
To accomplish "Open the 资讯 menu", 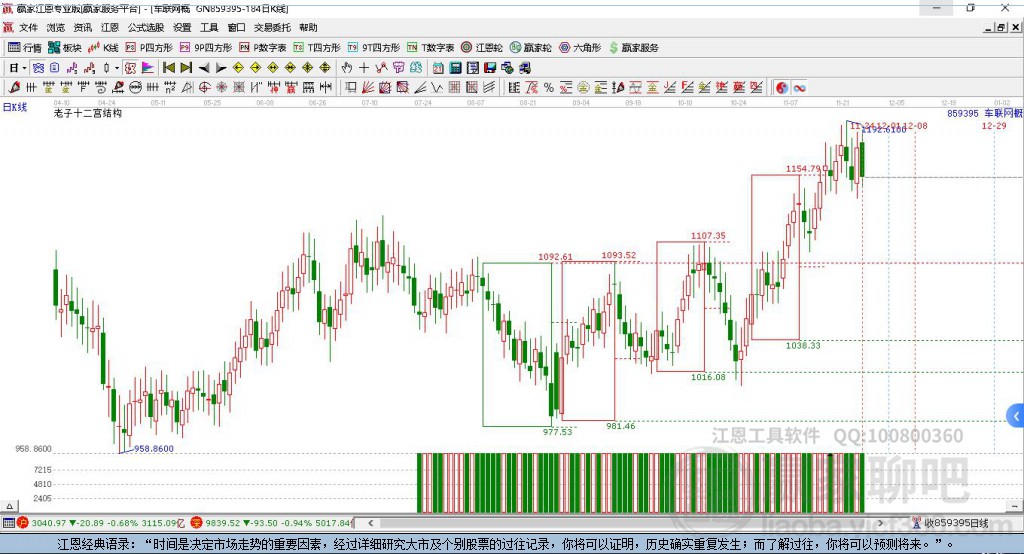I will (83, 27).
